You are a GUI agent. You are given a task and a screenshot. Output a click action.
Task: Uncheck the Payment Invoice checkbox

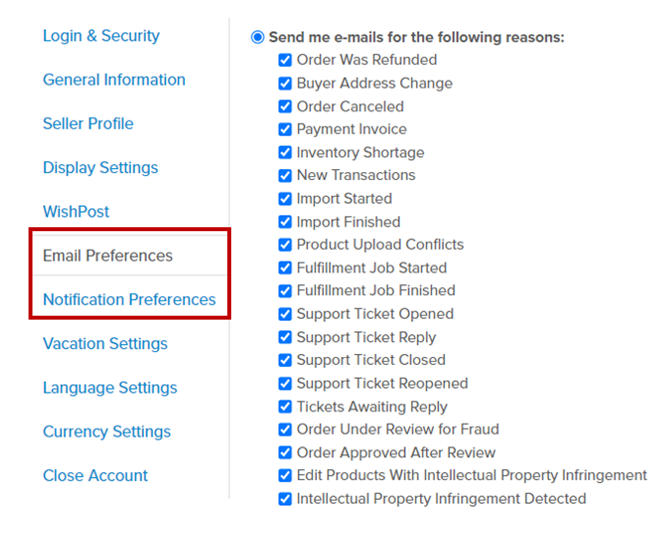[x=285, y=129]
